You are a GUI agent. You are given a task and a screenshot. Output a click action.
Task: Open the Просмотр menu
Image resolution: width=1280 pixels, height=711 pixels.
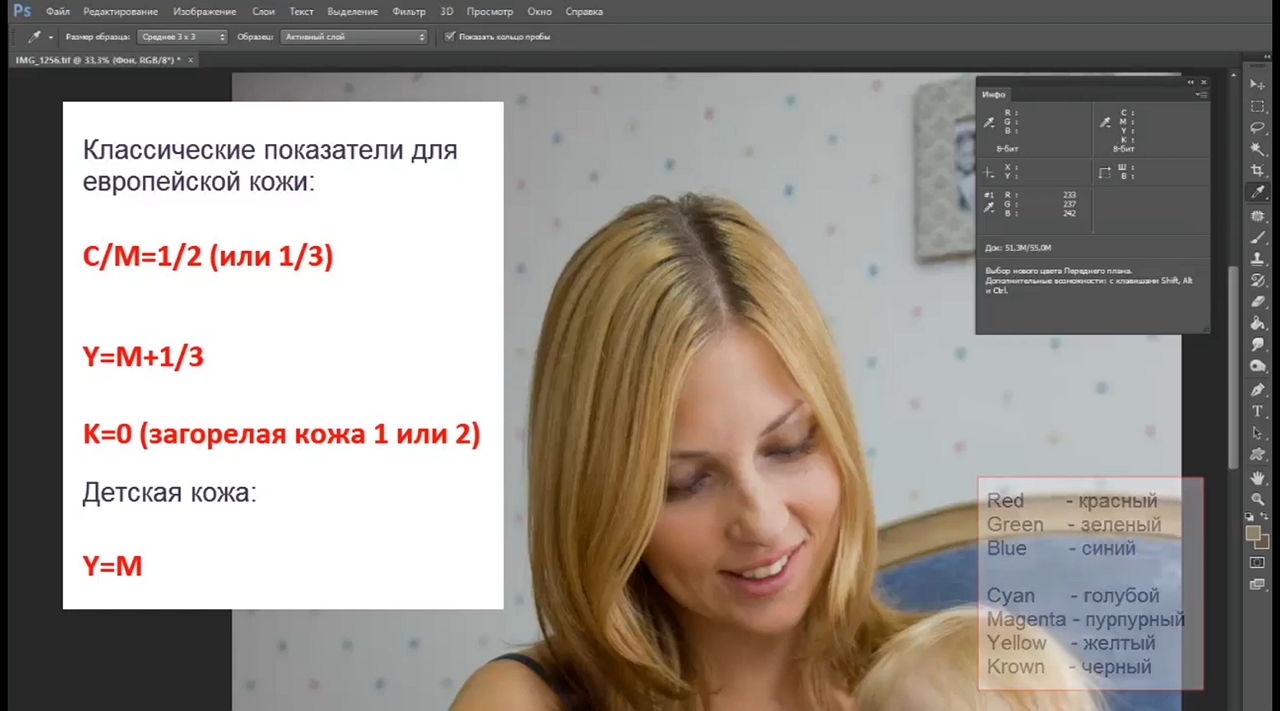point(489,12)
